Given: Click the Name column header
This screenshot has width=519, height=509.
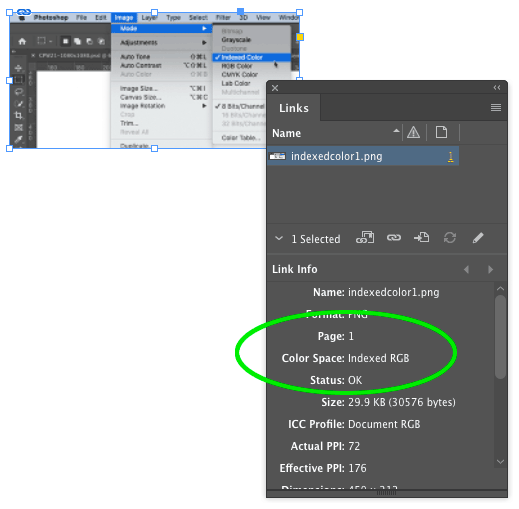Looking at the screenshot, I should click(286, 133).
